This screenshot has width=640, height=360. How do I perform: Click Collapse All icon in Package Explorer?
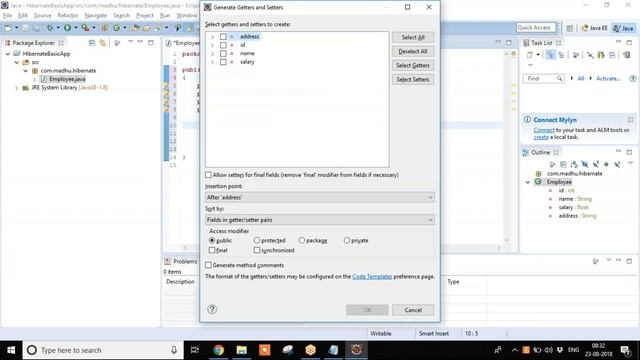pyautogui.click(x=92, y=43)
